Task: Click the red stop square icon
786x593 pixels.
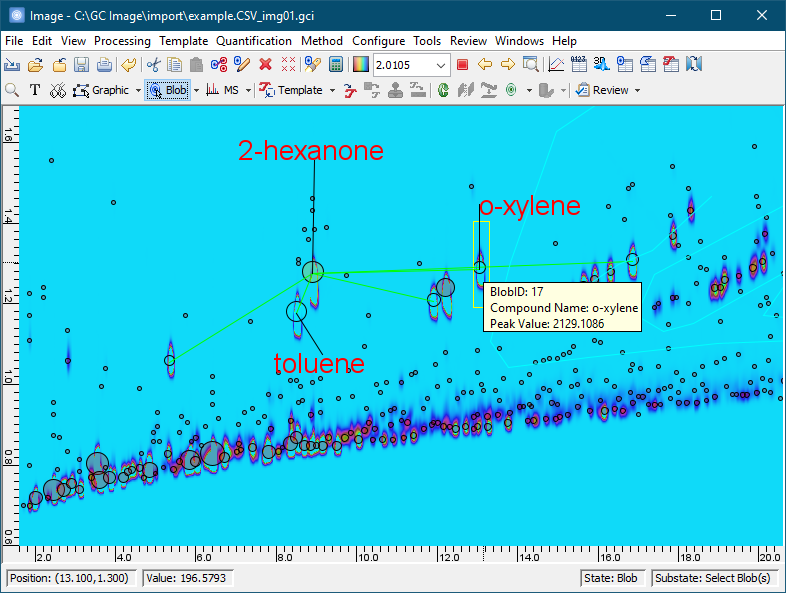Action: (x=462, y=65)
